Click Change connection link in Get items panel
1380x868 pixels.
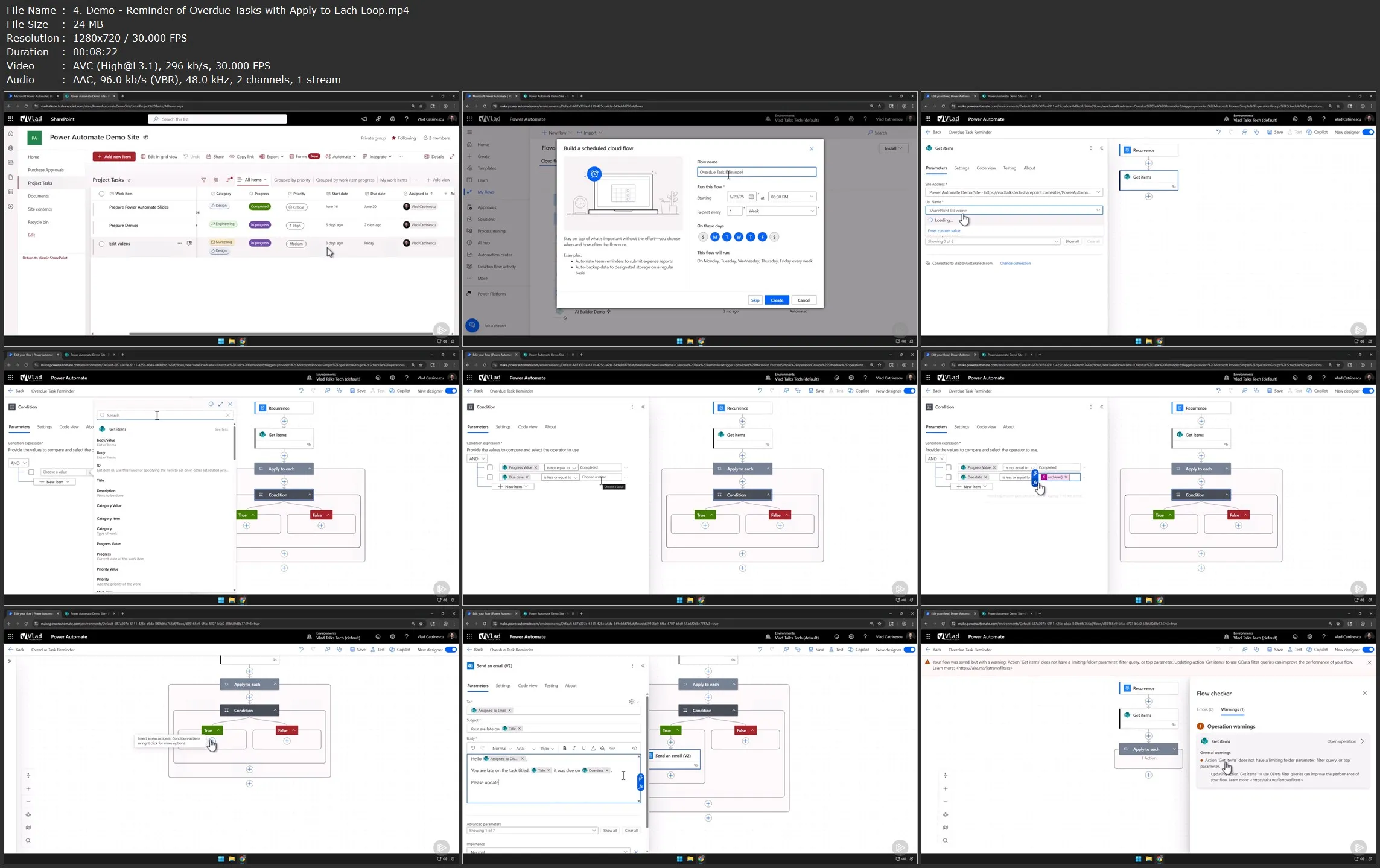click(x=1015, y=264)
